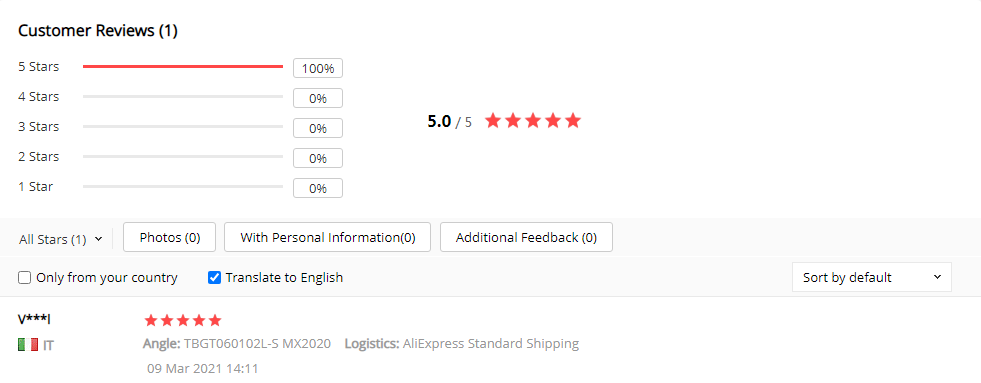The height and width of the screenshot is (383, 981).
Task: Click the Customer Reviews (1) heading
Action: (98, 31)
